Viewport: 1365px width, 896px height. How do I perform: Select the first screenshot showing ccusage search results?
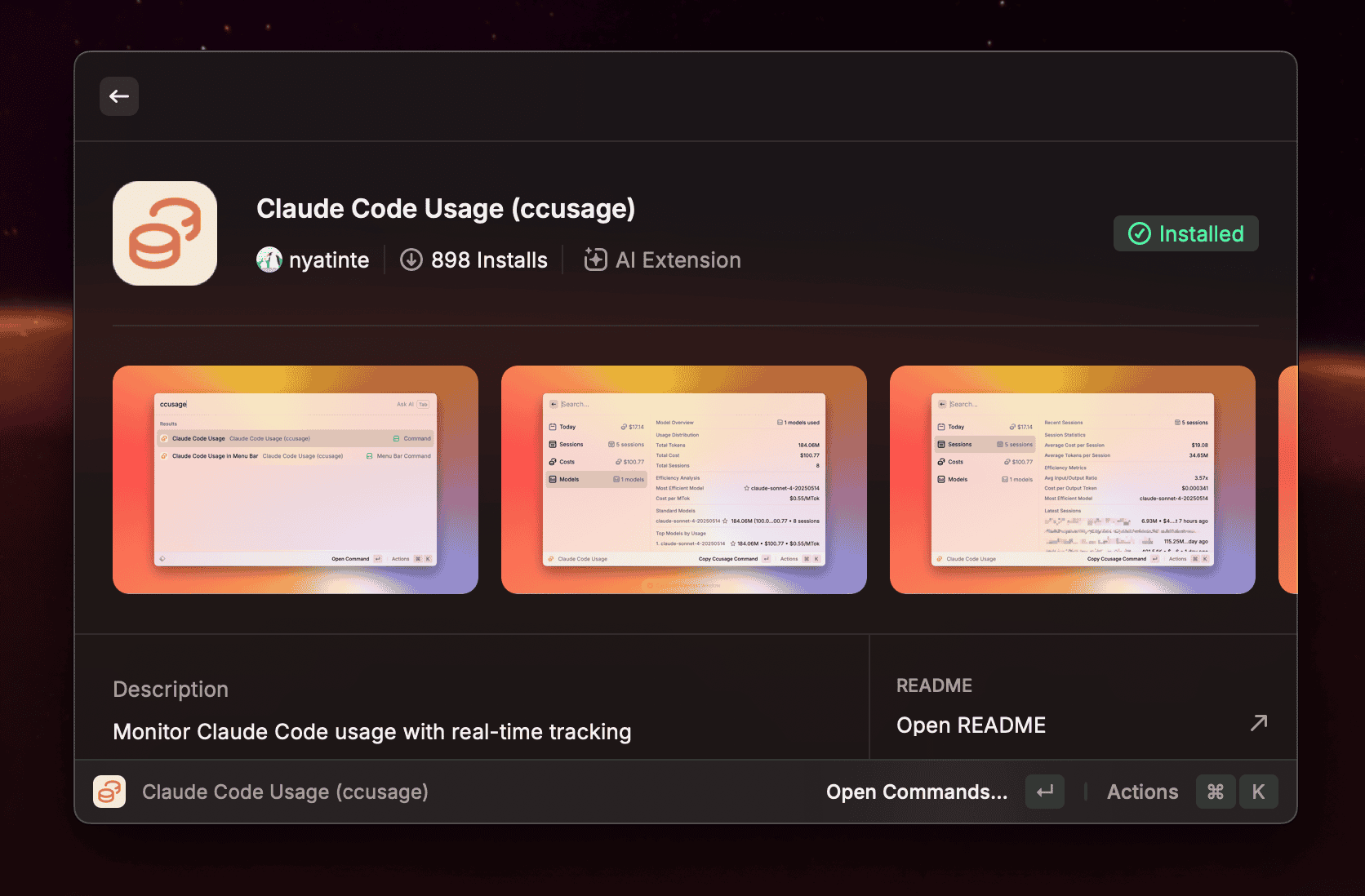(295, 480)
